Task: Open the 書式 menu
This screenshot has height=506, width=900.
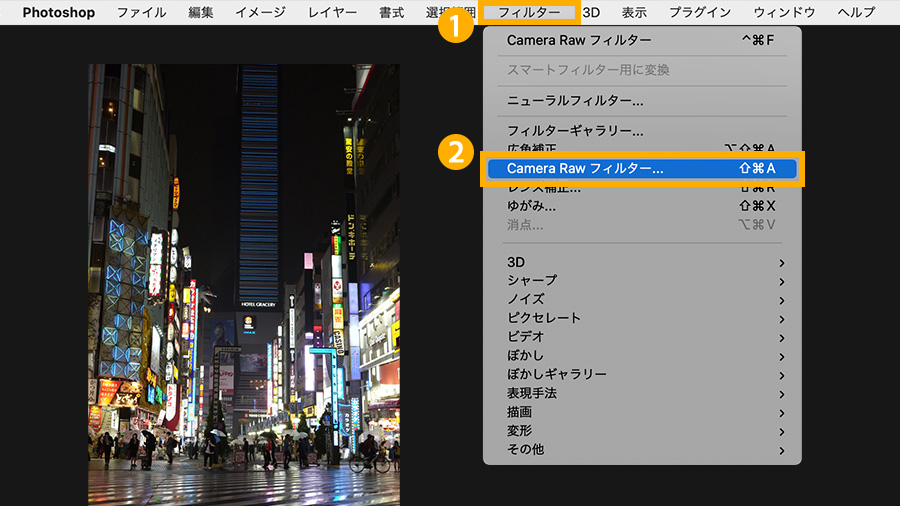Action: coord(391,12)
